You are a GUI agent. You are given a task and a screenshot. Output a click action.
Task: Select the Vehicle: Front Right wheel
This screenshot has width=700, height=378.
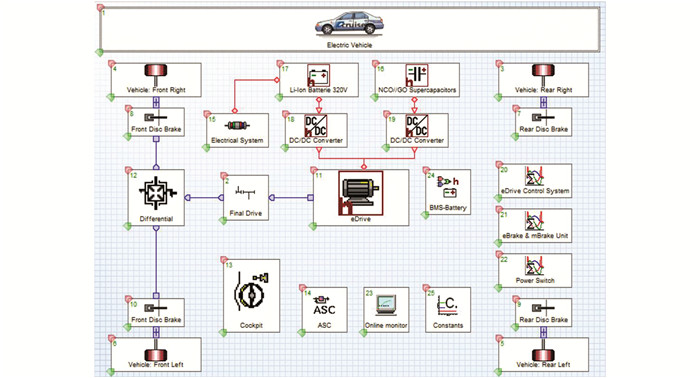(x=156, y=74)
